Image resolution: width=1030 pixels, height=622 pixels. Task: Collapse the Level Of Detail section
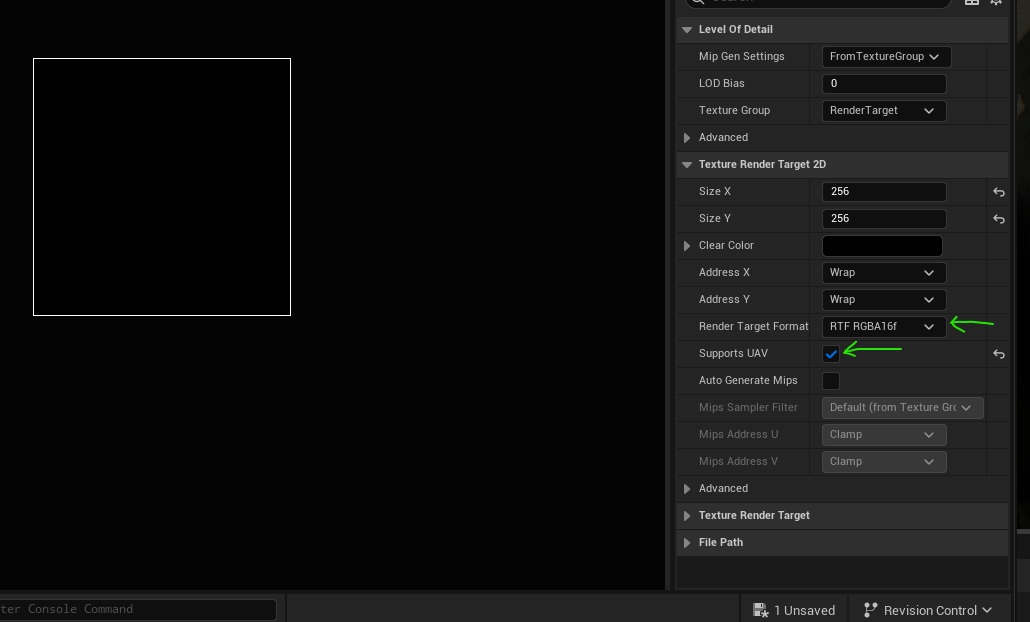(x=687, y=30)
